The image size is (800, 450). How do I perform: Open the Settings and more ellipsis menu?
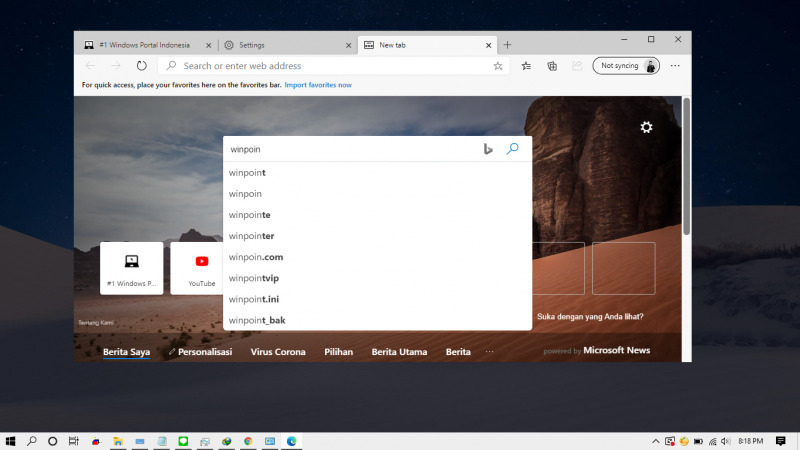(675, 66)
